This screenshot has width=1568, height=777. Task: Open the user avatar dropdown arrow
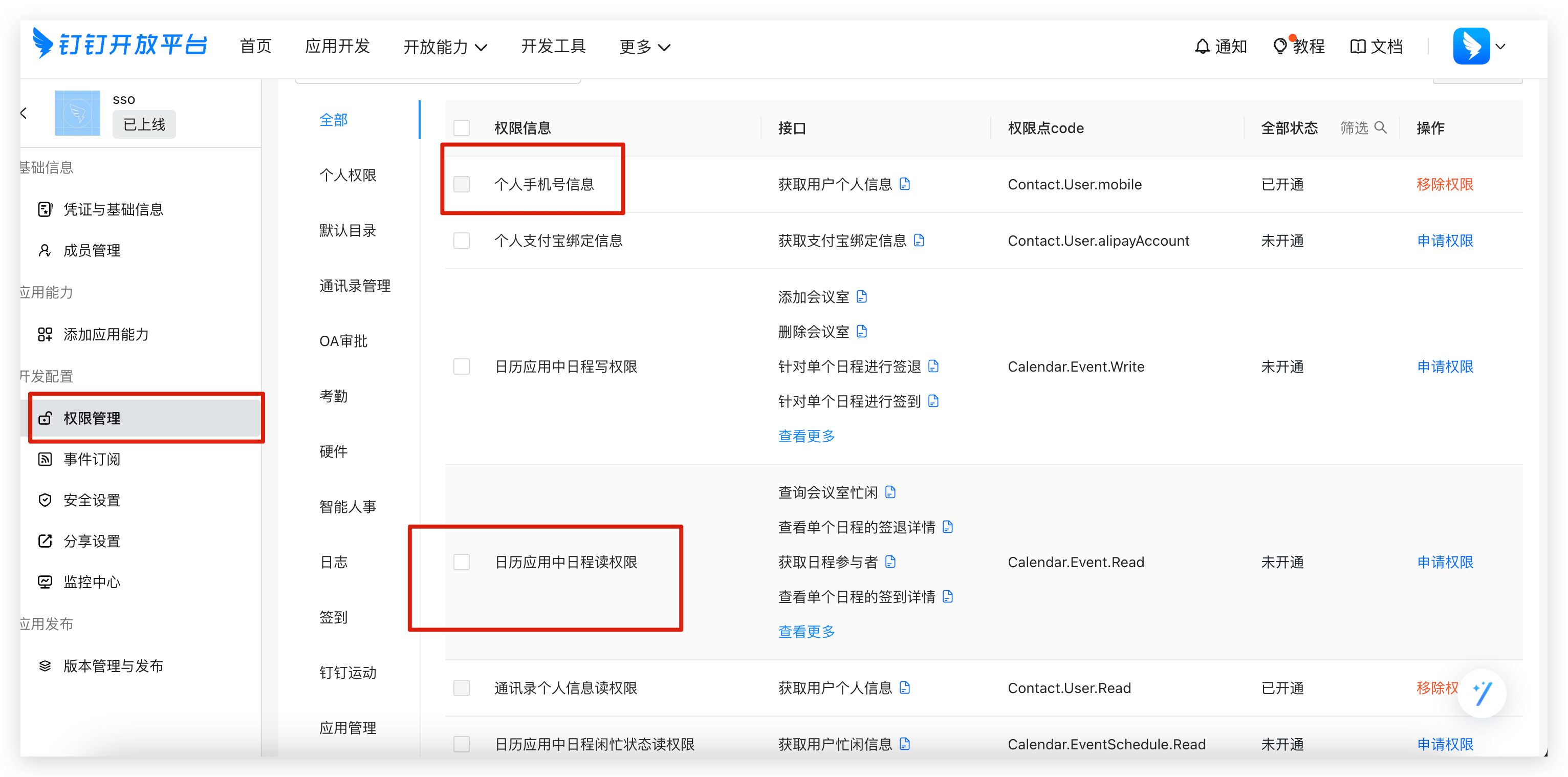click(x=1500, y=46)
